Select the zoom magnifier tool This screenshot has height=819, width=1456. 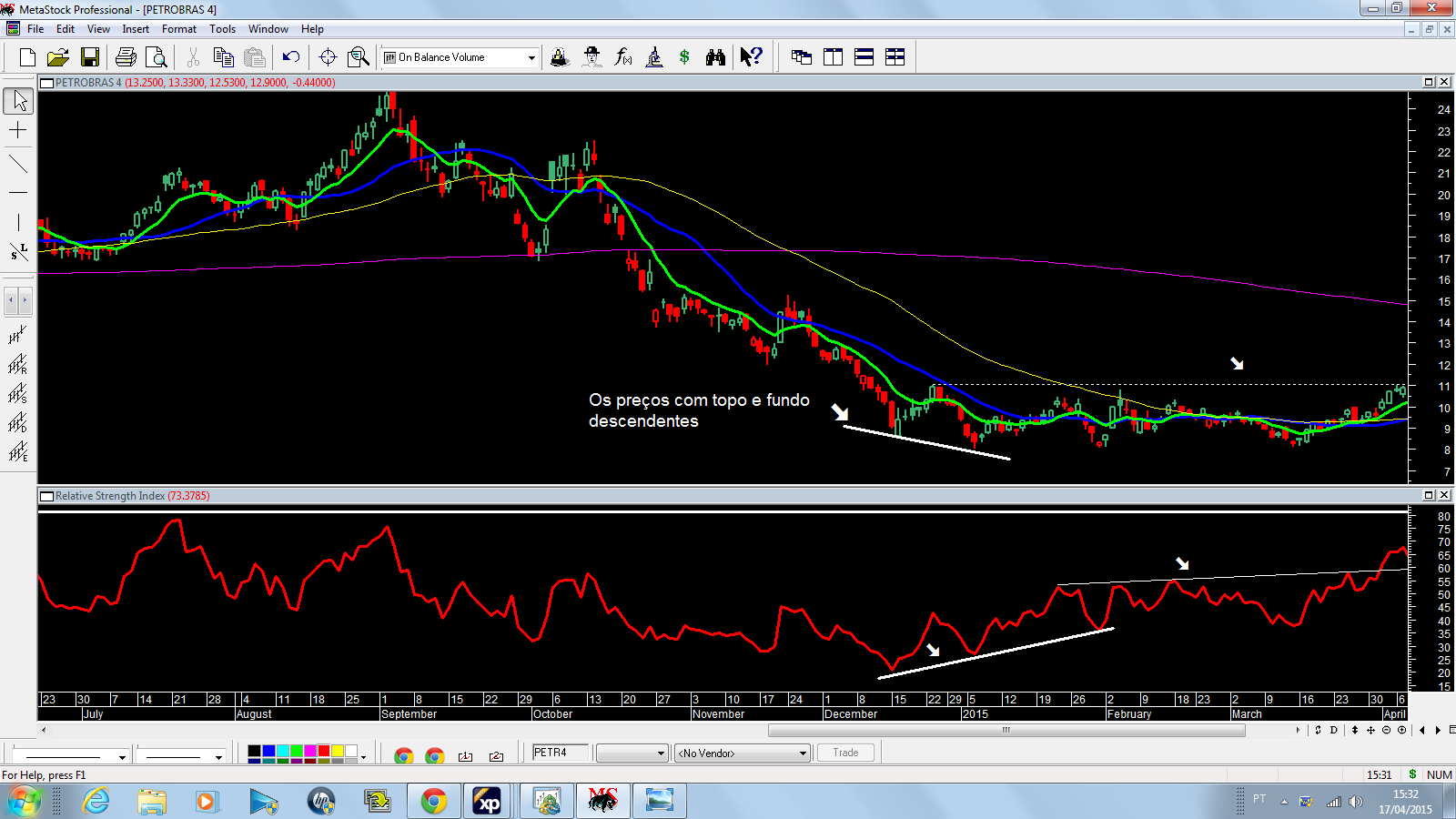point(359,57)
